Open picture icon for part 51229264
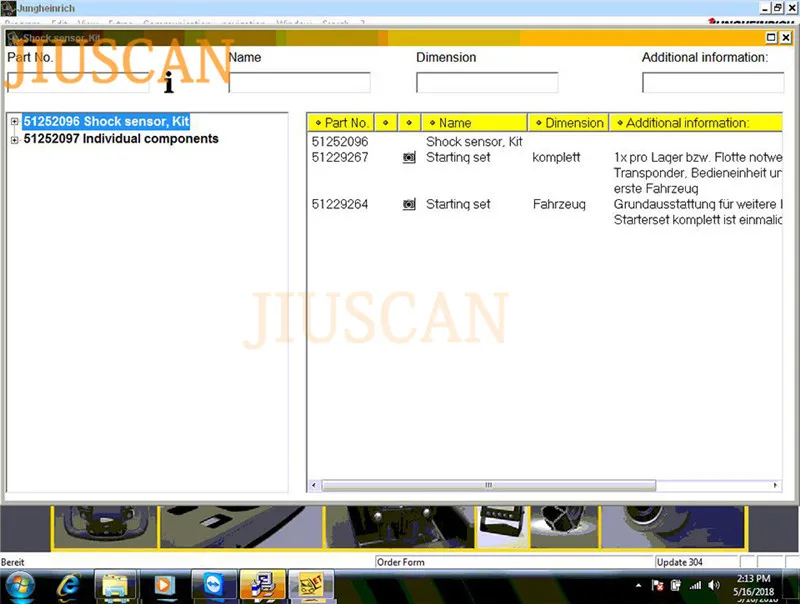Screen dimensions: 800x604 [x=409, y=205]
